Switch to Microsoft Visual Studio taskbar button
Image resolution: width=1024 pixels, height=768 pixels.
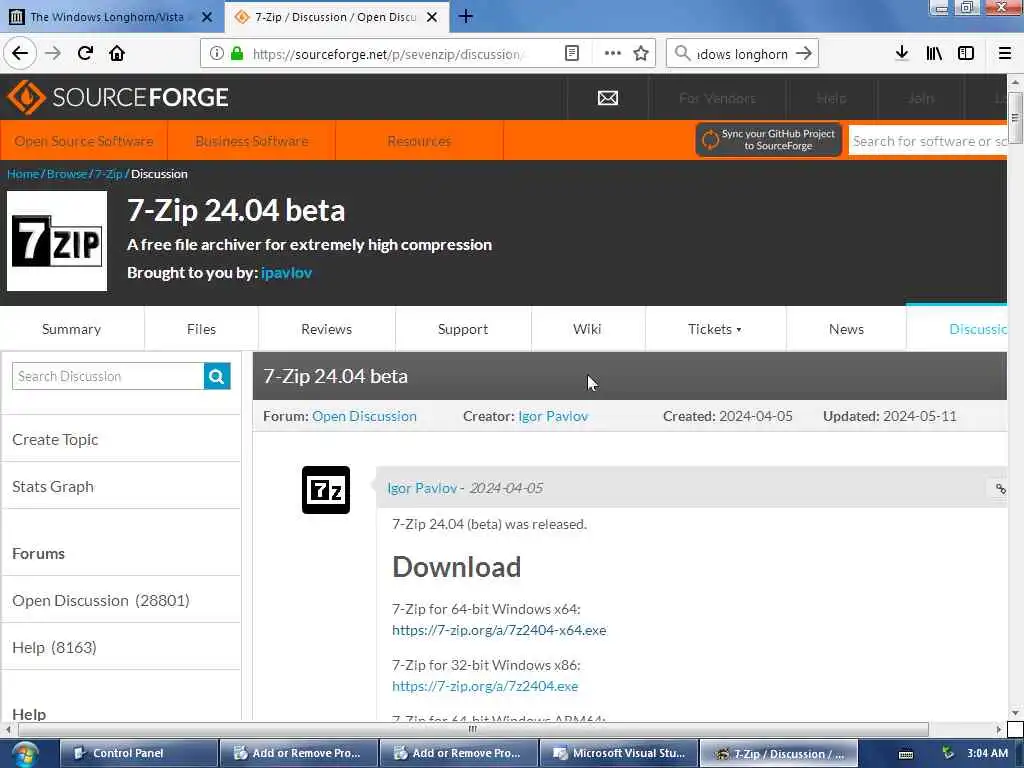[618, 753]
